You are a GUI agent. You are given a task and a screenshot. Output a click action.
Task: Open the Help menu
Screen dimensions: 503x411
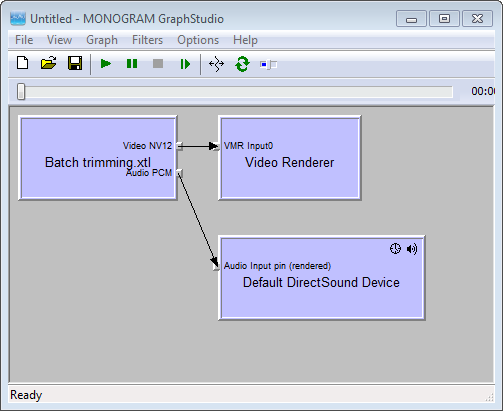pos(245,40)
